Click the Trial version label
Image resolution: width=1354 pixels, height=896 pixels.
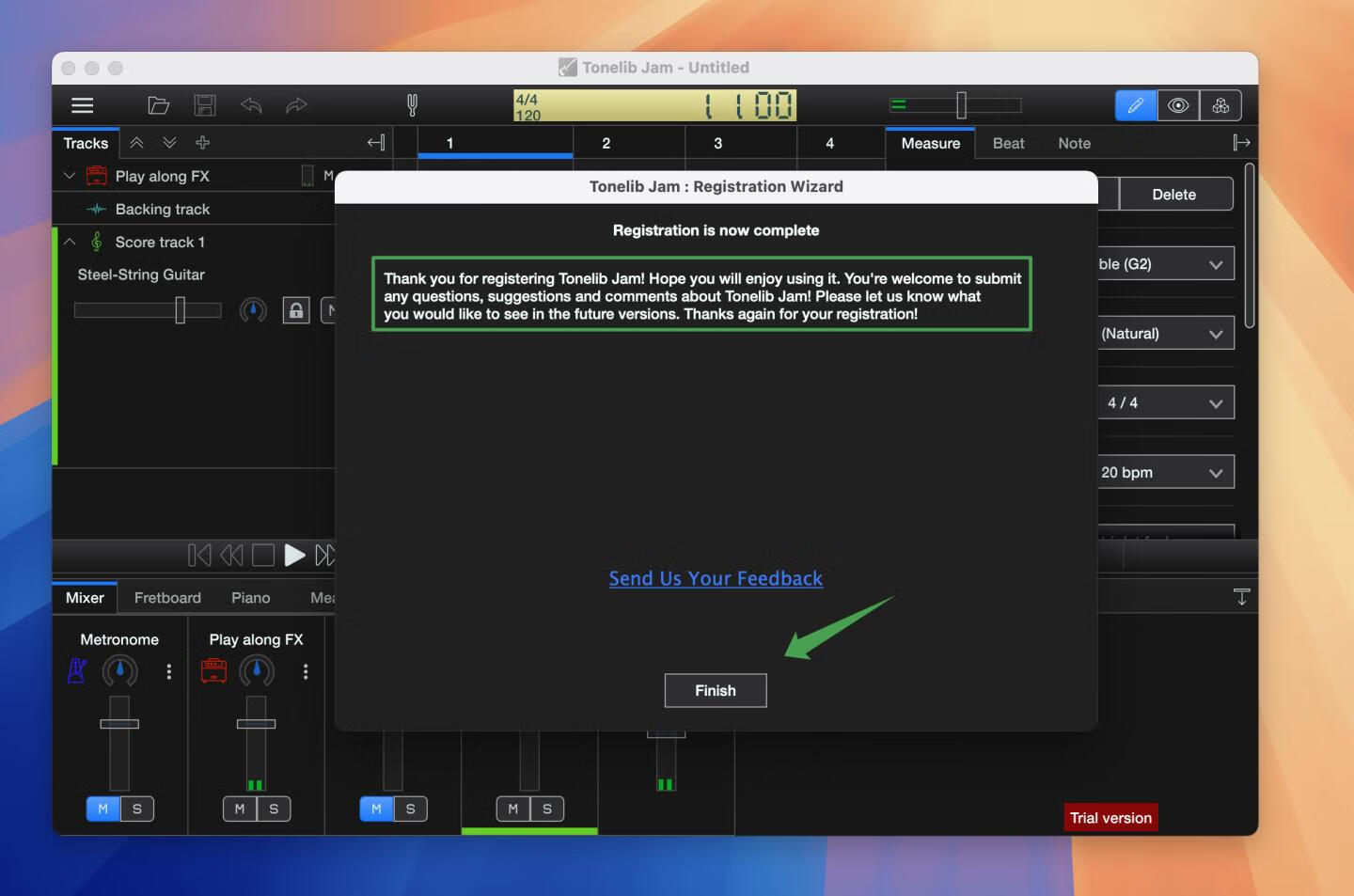point(1110,817)
